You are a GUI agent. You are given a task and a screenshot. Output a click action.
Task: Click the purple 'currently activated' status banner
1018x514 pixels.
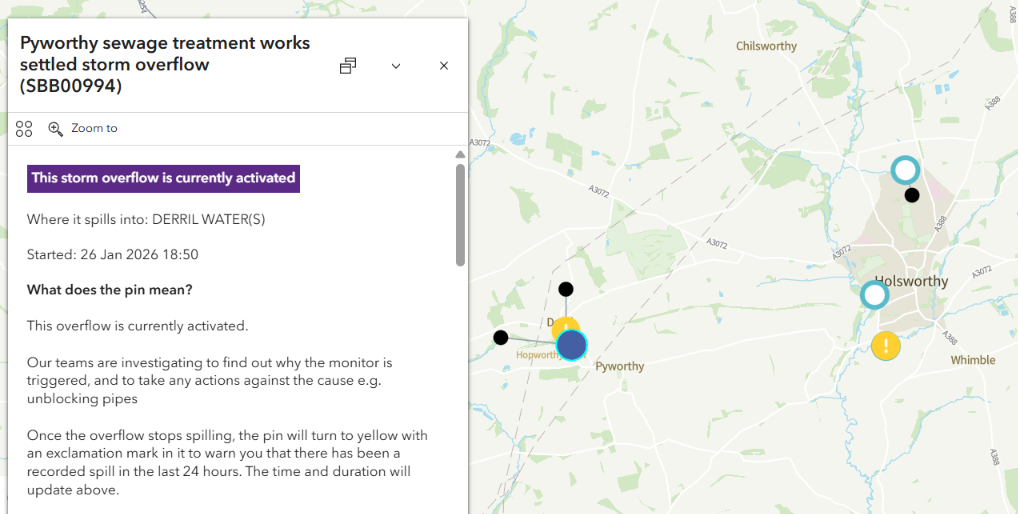[x=163, y=178]
